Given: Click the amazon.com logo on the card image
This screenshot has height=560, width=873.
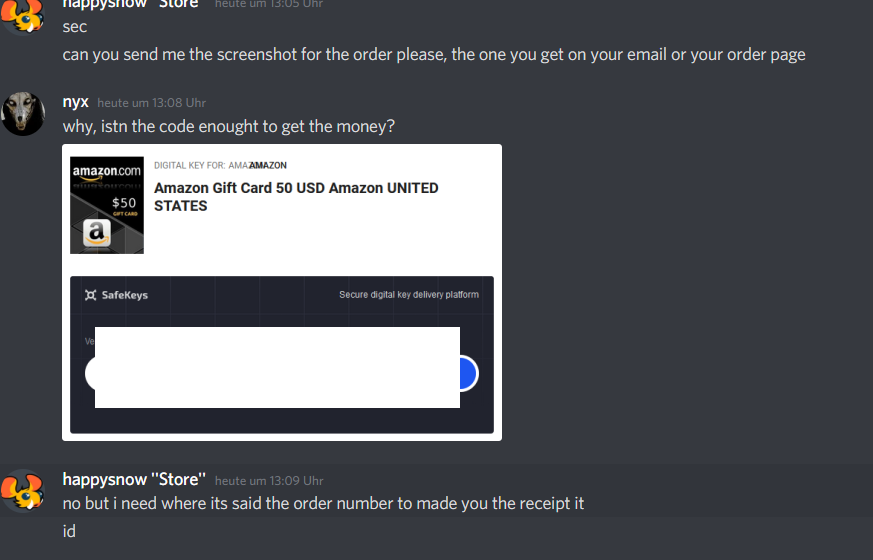Looking at the screenshot, I should [106, 171].
